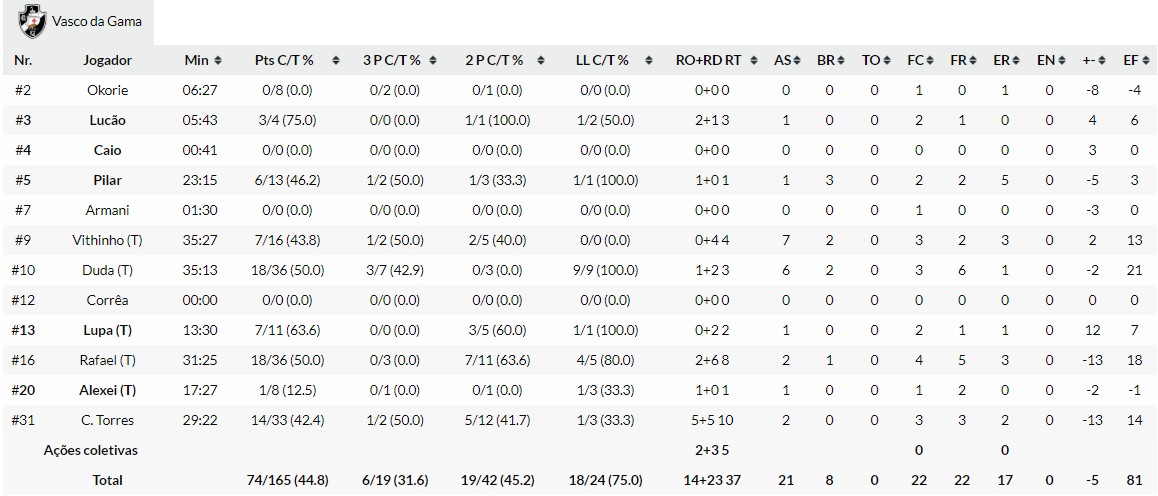Sort by 3 P C/T % arrows
Image resolution: width=1158 pixels, height=496 pixels.
click(433, 61)
